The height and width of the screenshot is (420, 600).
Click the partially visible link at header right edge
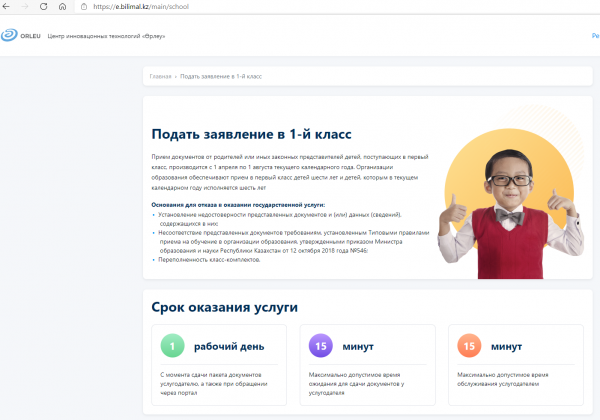click(595, 36)
